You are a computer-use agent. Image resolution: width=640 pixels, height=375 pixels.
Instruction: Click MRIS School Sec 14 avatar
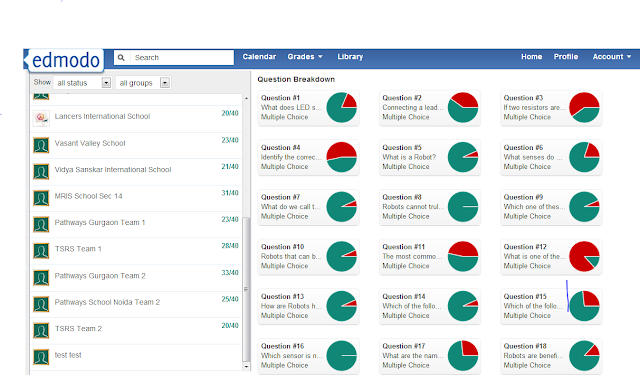click(x=41, y=198)
